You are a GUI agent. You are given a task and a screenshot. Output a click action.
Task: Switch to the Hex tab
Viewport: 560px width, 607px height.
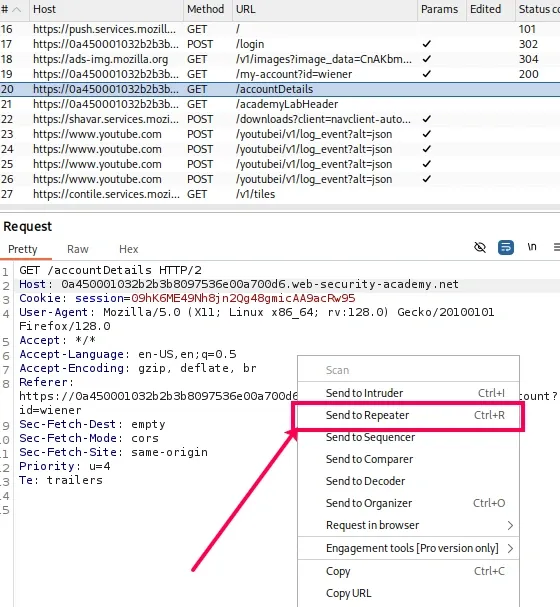(128, 249)
